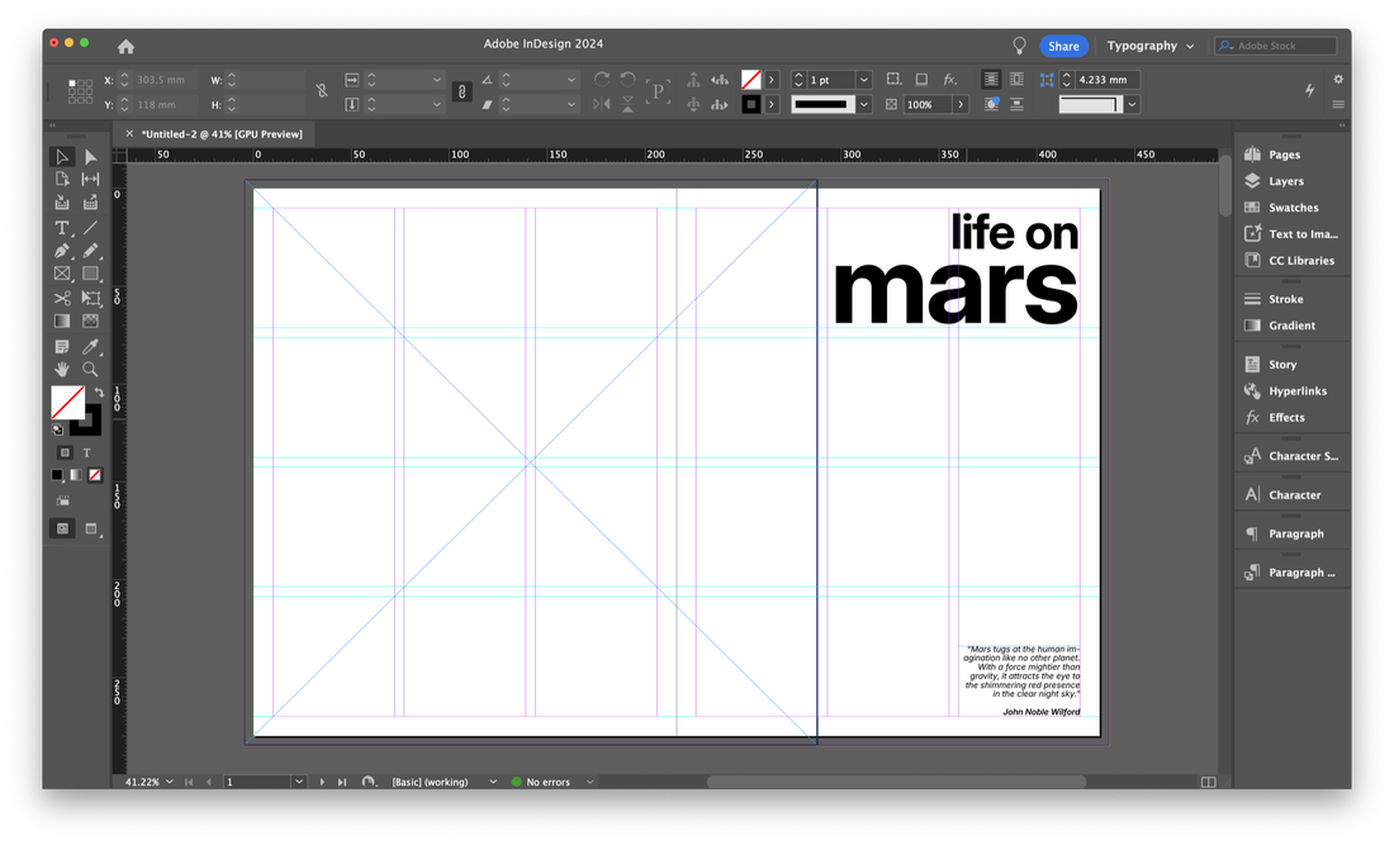The image size is (1394, 845).
Task: Select the Pen tool
Action: coord(62,251)
